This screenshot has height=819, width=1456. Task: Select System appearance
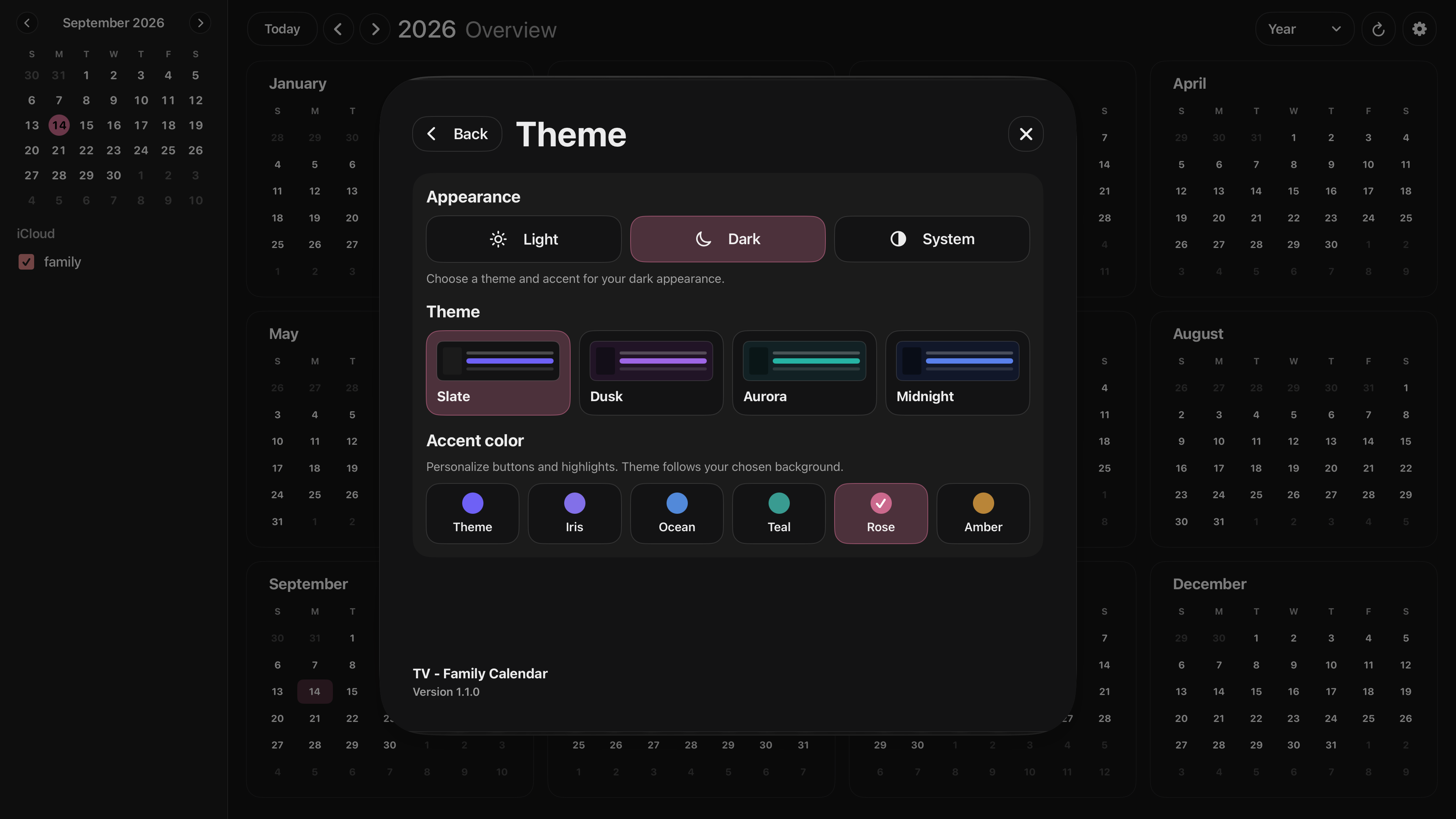tap(932, 239)
